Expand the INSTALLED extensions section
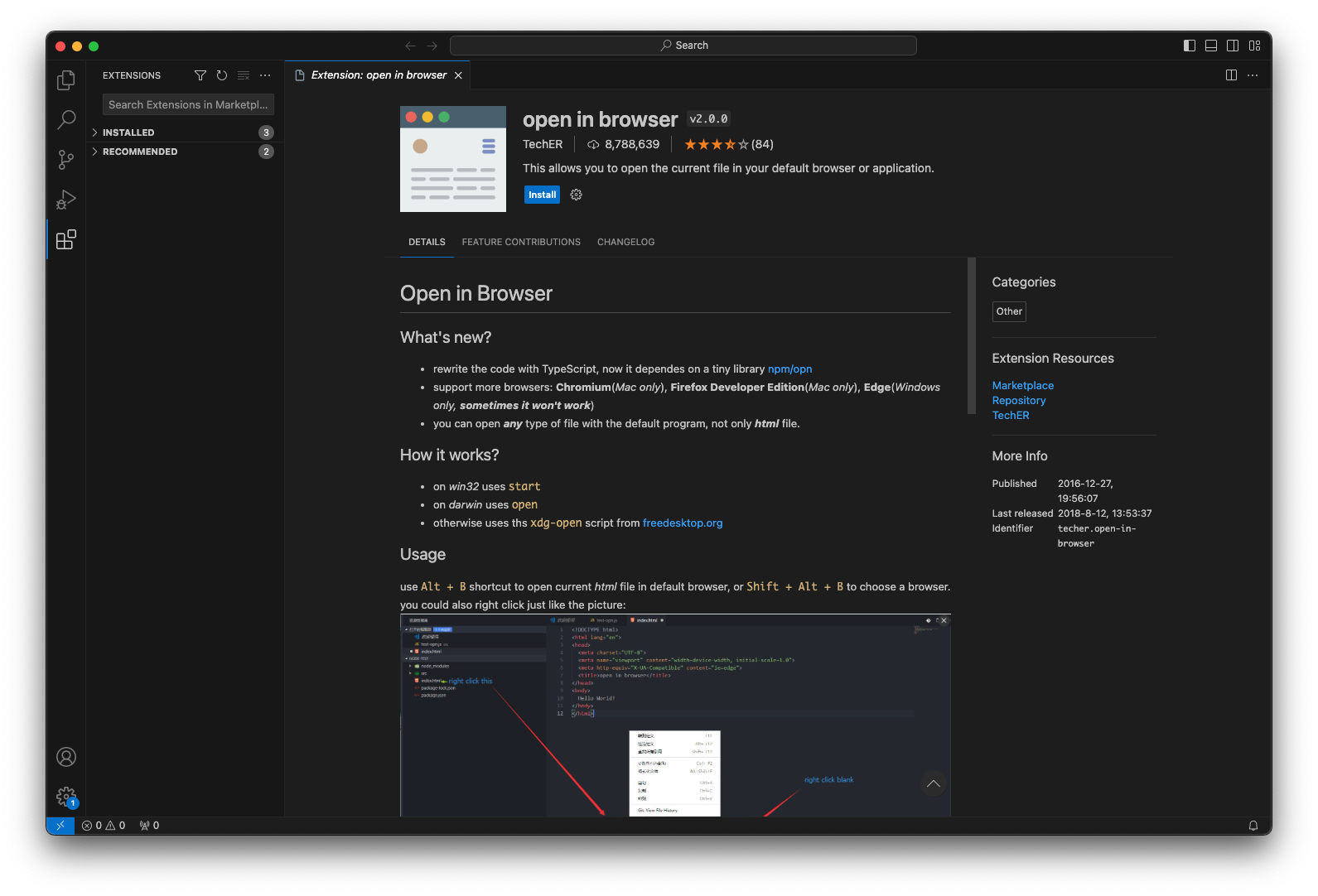The height and width of the screenshot is (896, 1318). pyautogui.click(x=185, y=132)
